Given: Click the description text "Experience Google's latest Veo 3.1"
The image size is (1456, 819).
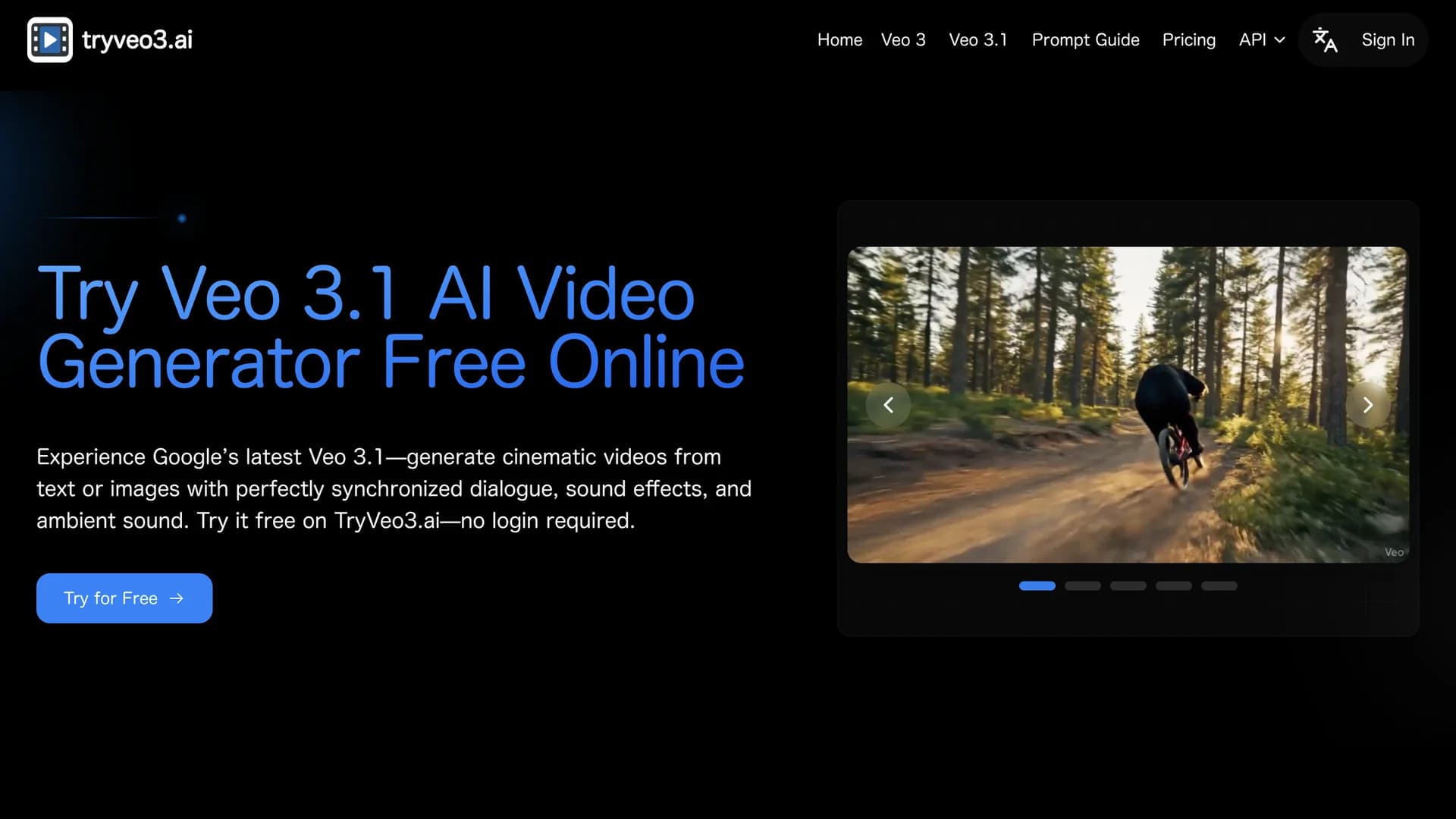Looking at the screenshot, I should (210, 457).
